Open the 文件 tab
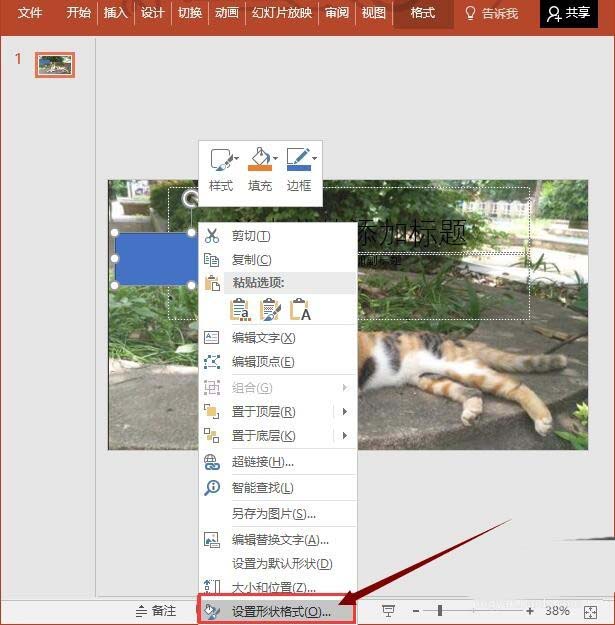 [x=29, y=13]
